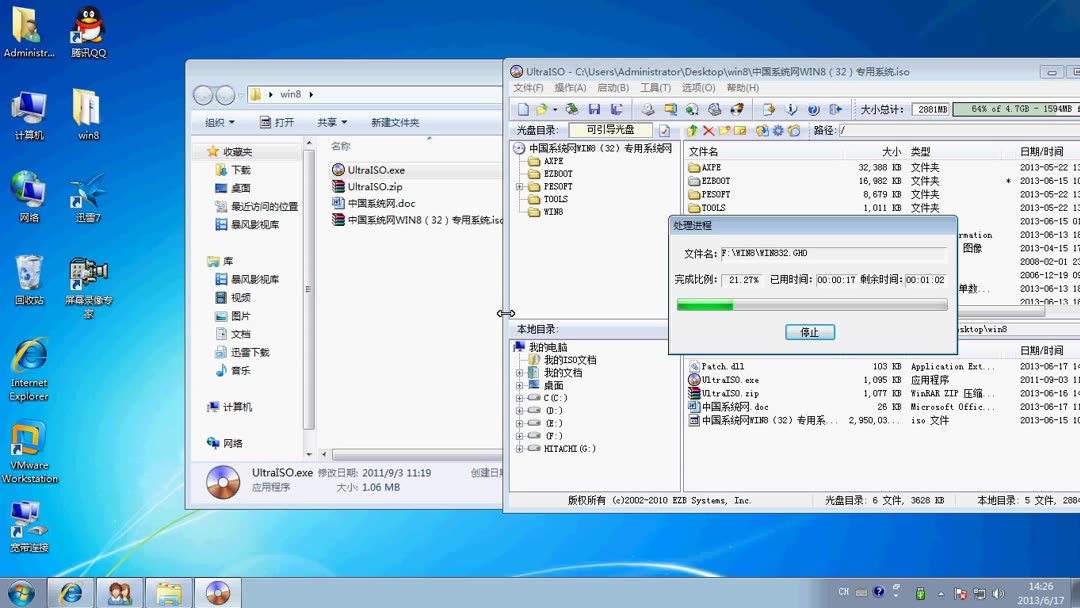Click the Save toolbar icon in UltraISO
Screen dimensions: 1080x608
click(x=597, y=110)
